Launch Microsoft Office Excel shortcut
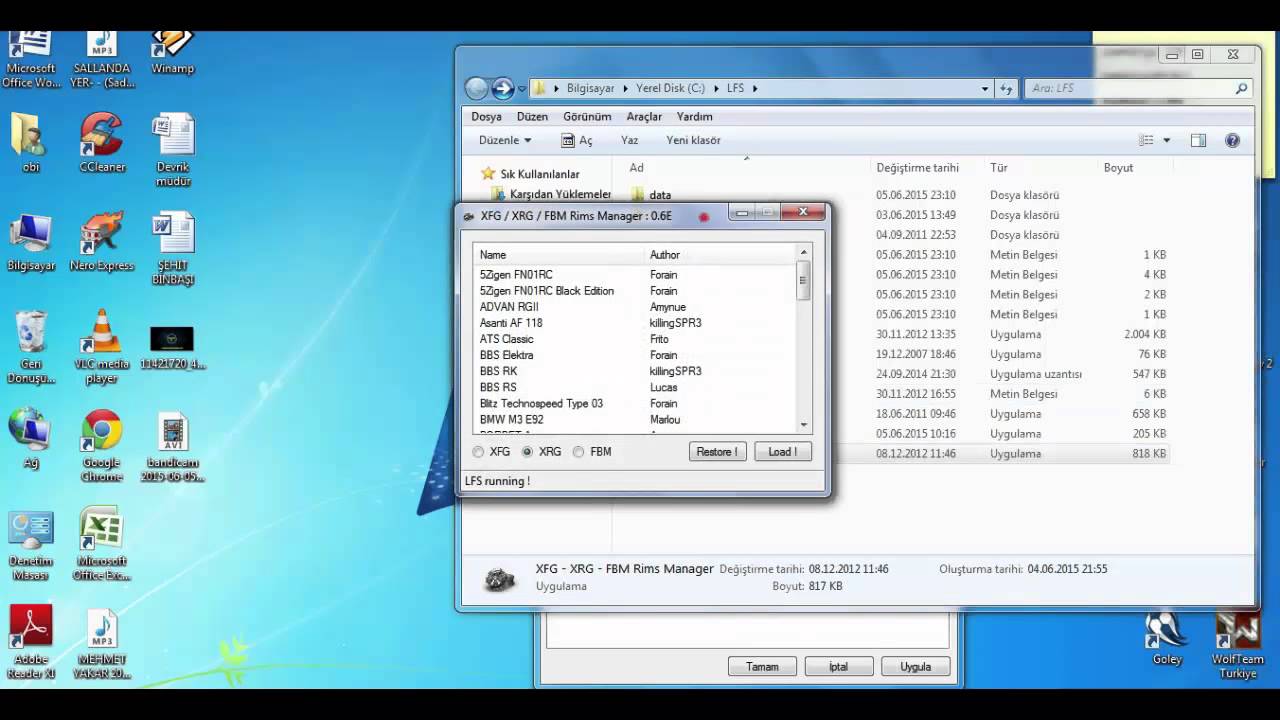1280x720 pixels. tap(102, 546)
